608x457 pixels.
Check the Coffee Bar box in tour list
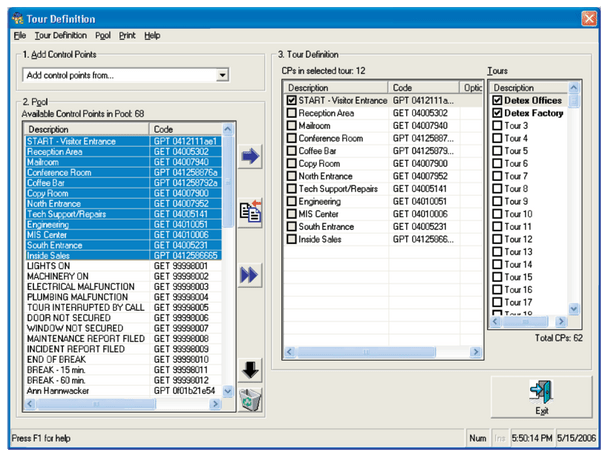pyautogui.click(x=292, y=151)
